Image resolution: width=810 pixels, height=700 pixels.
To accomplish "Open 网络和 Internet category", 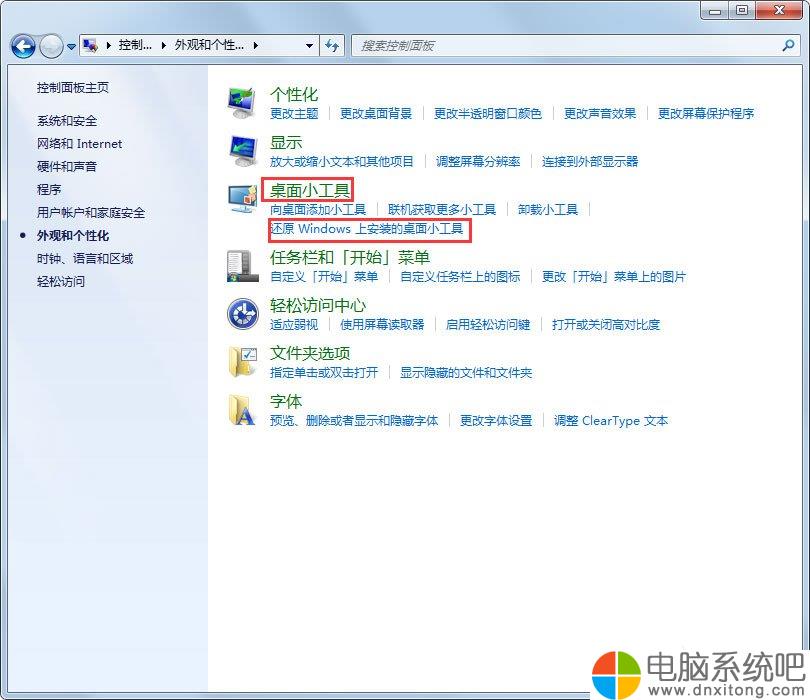I will pos(80,144).
